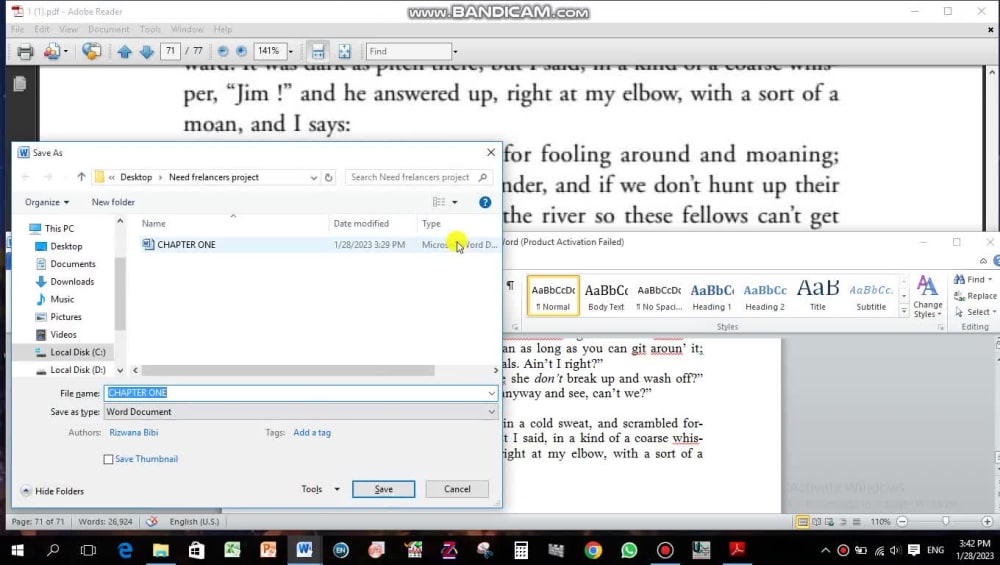The image size is (1000, 565).
Task: Expand the Word styles gallery More arrow
Action: point(904,311)
